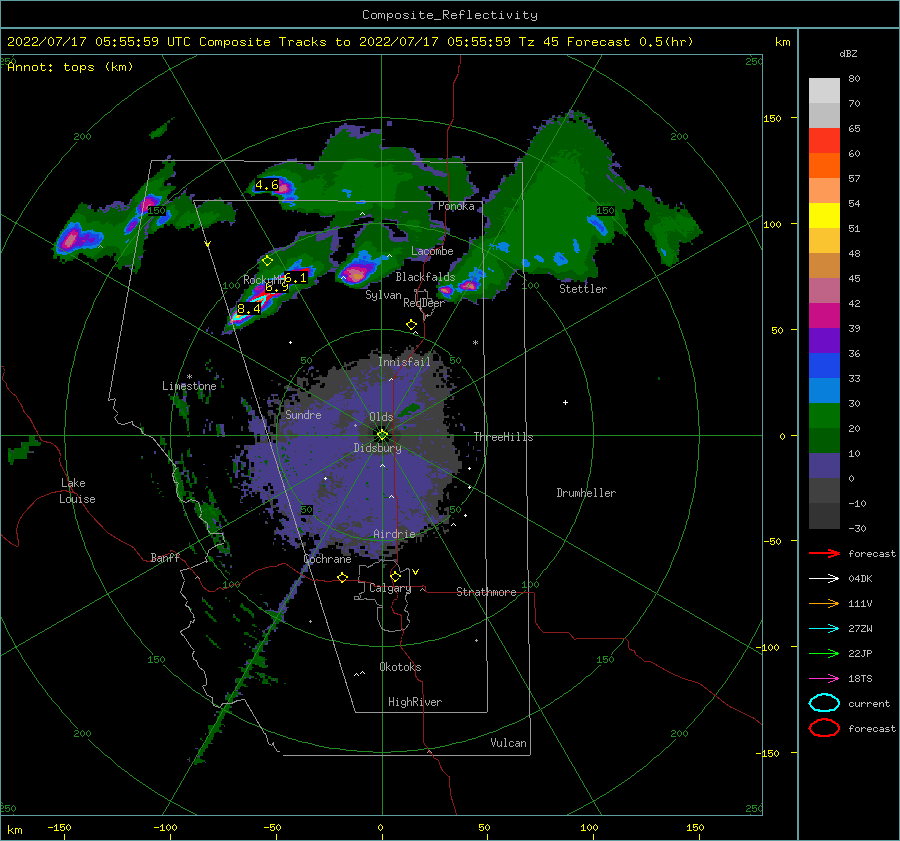Pick the magenta swatch between 42 and 39 dBZ
This screenshot has height=841, width=900.
[x=824, y=316]
